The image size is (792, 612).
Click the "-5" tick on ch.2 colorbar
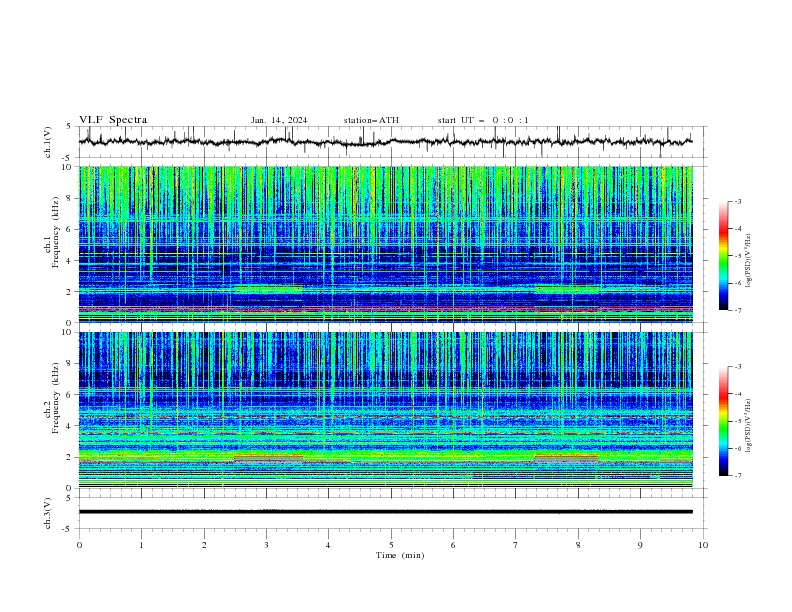pos(737,421)
